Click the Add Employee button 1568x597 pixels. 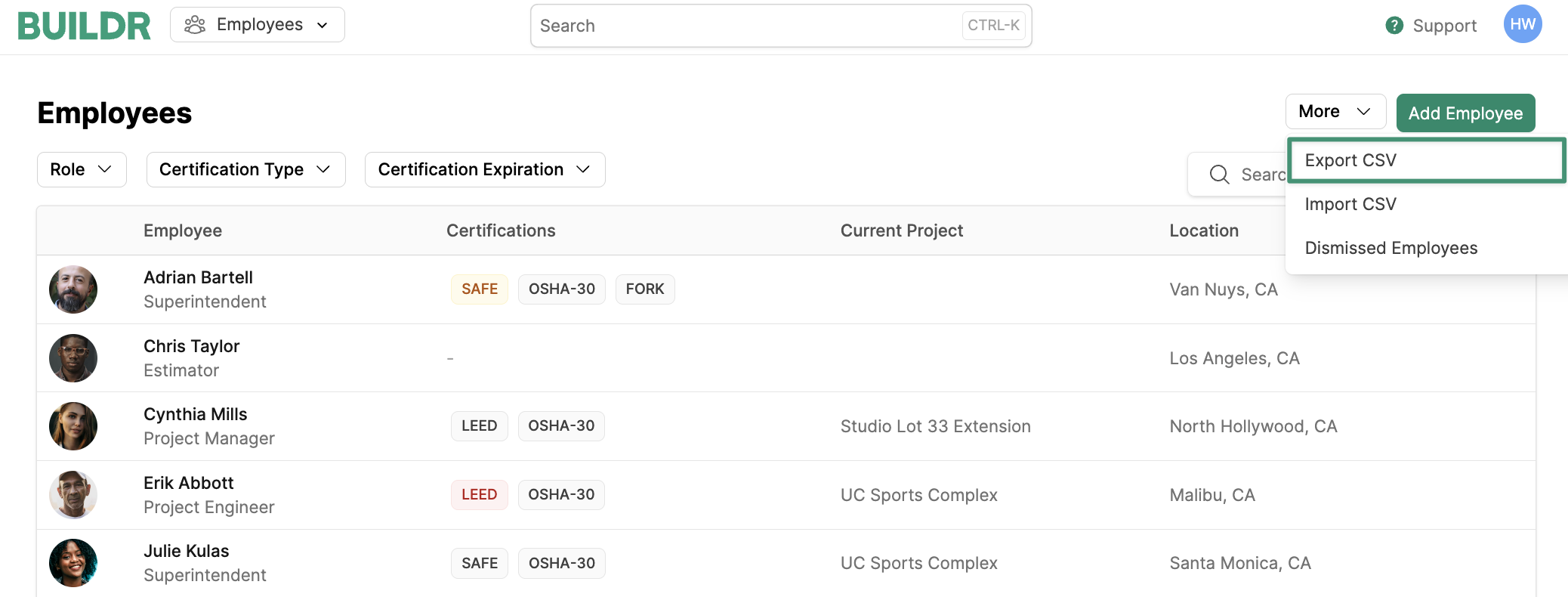[1465, 113]
